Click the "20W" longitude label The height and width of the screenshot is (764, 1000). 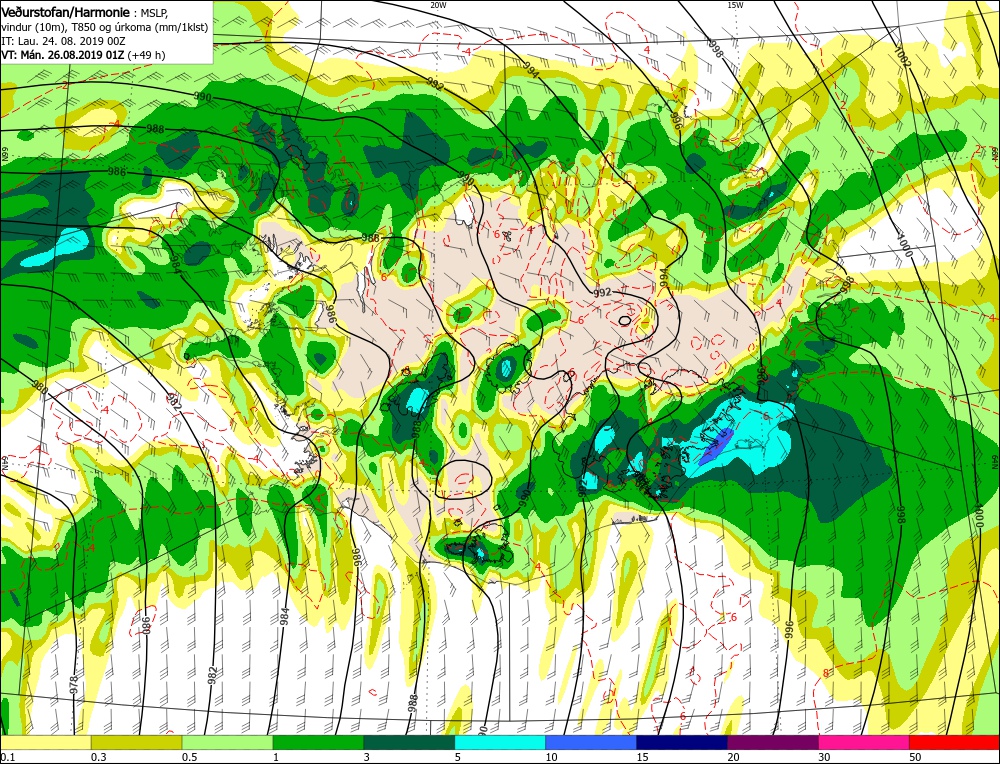coord(438,4)
